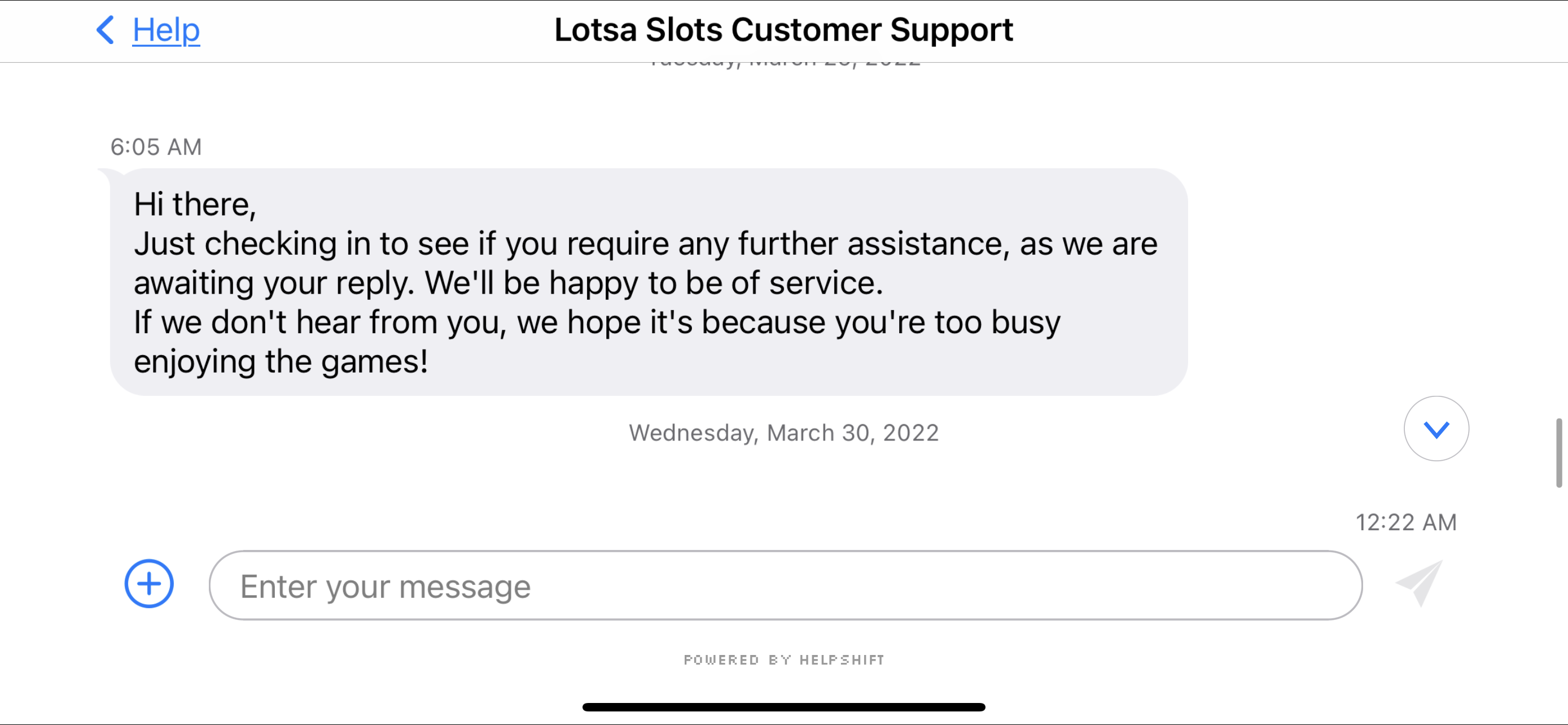1568x725 pixels.
Task: Click the 'enjoying the games!' text
Action: [x=281, y=361]
